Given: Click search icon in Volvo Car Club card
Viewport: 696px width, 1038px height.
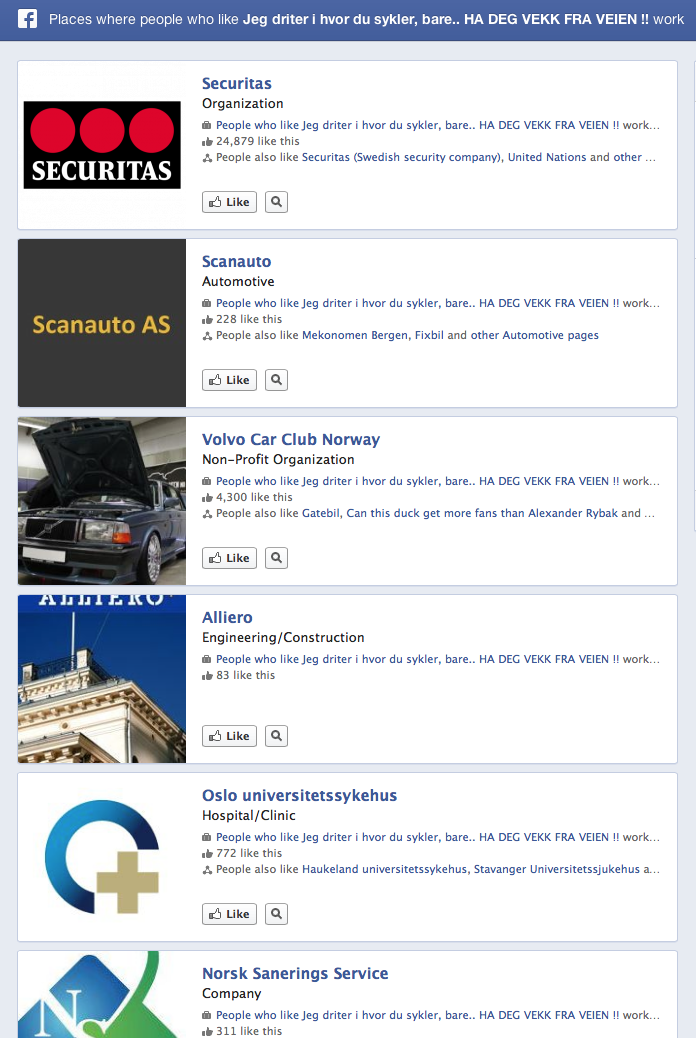Looking at the screenshot, I should pos(276,558).
